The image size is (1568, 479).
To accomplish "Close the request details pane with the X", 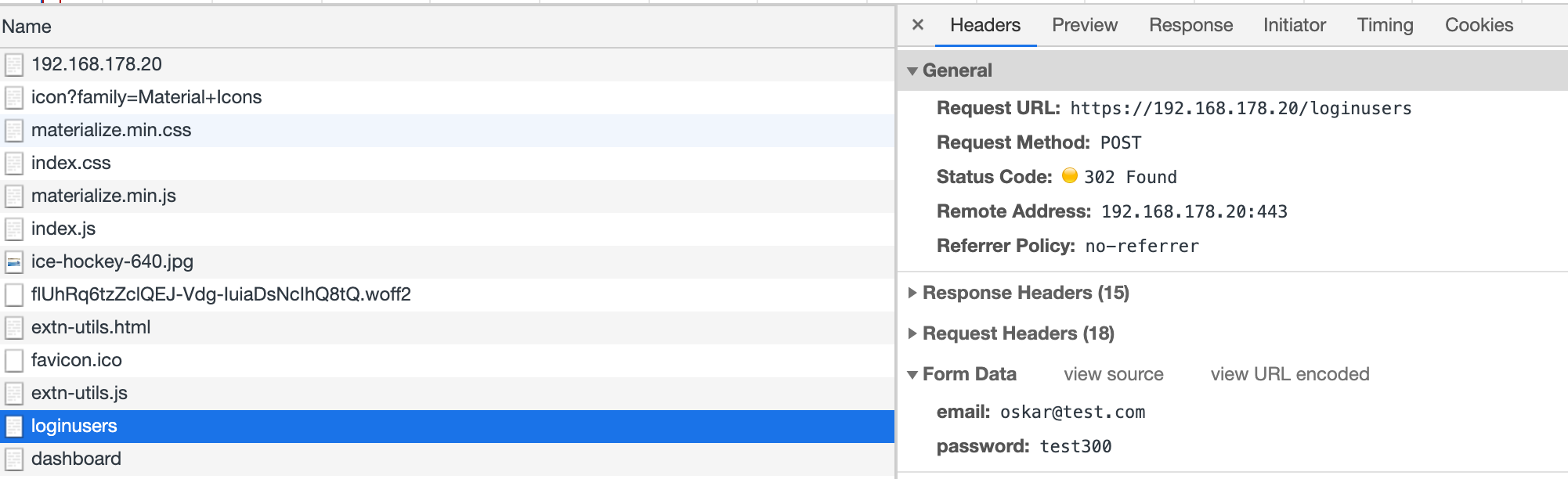I will point(916,25).
